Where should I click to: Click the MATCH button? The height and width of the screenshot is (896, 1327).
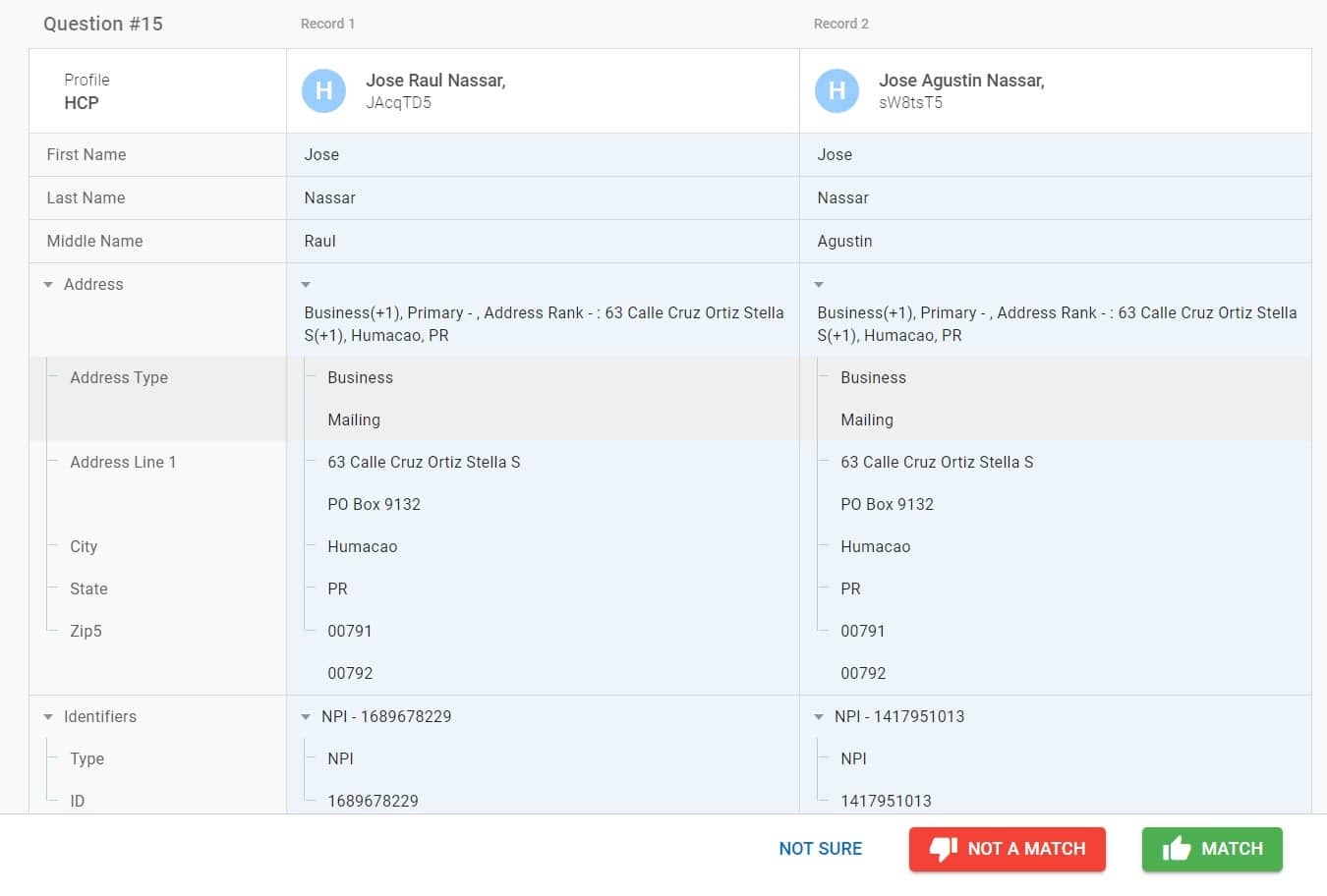coord(1212,849)
